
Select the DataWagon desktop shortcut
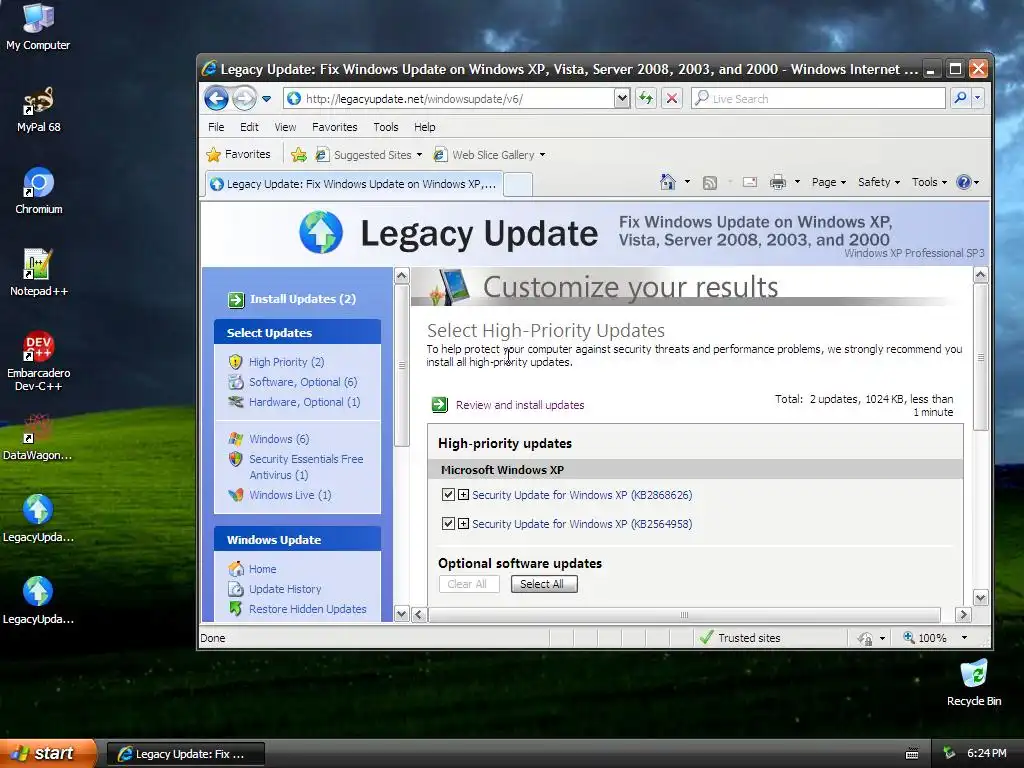pos(37,438)
